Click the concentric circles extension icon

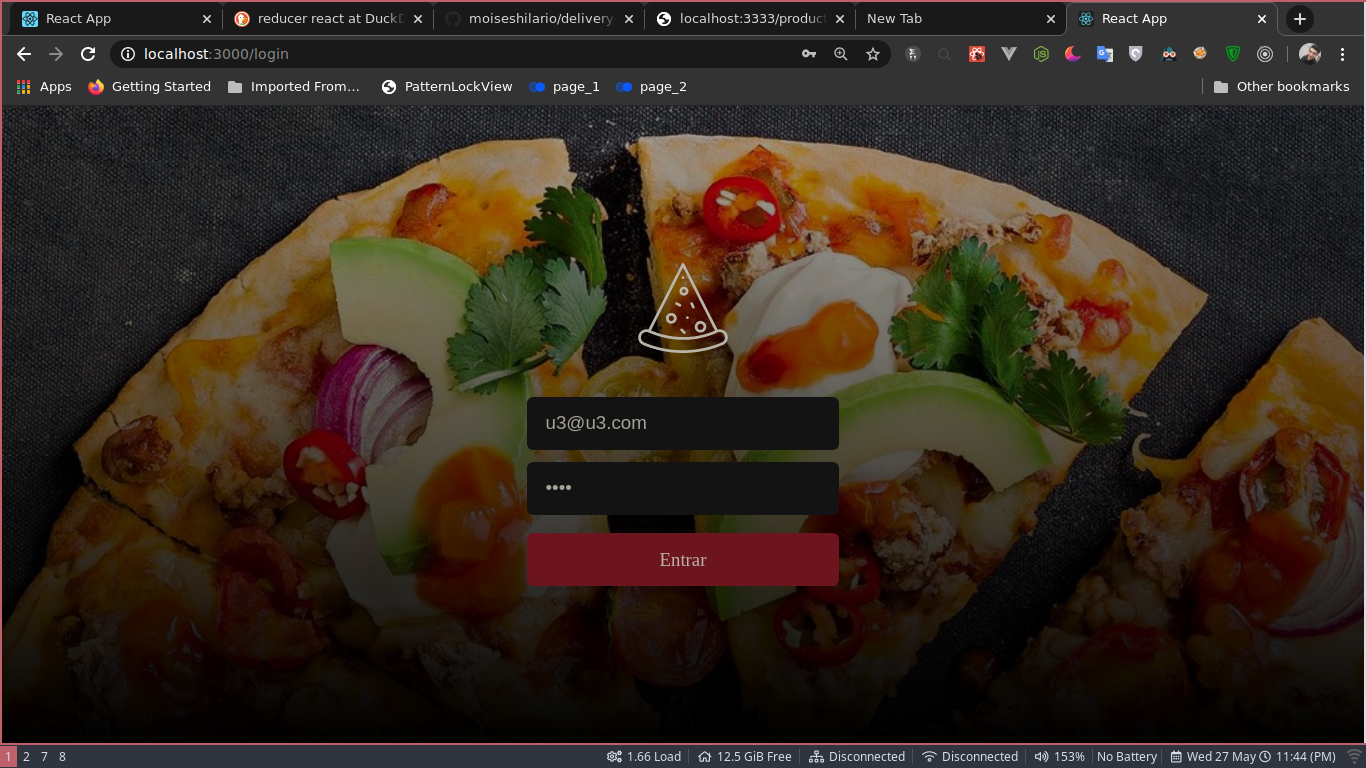click(1265, 54)
